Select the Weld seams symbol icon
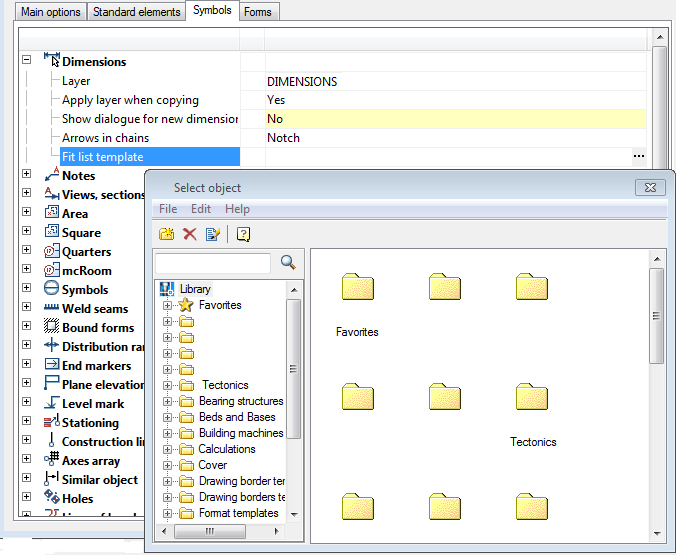This screenshot has width=676, height=555. click(52, 309)
